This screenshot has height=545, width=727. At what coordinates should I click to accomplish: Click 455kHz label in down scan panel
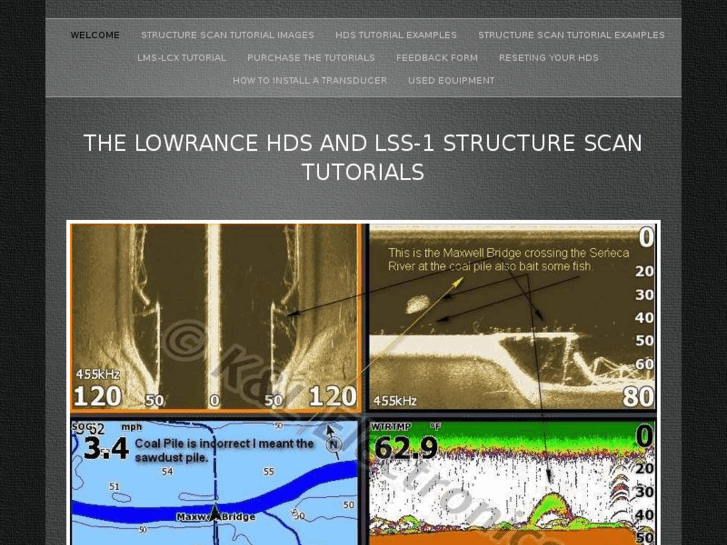click(x=395, y=401)
